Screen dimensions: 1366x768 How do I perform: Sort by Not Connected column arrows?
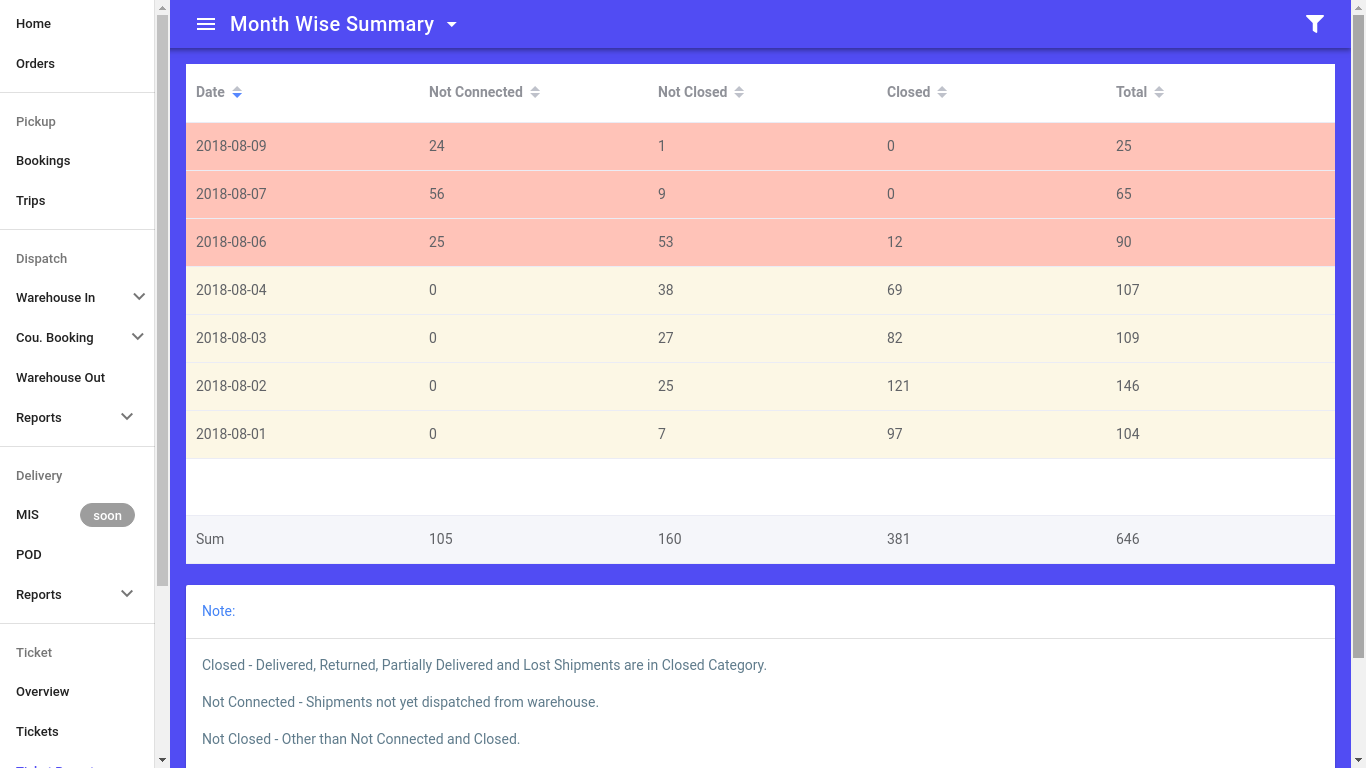(x=535, y=92)
